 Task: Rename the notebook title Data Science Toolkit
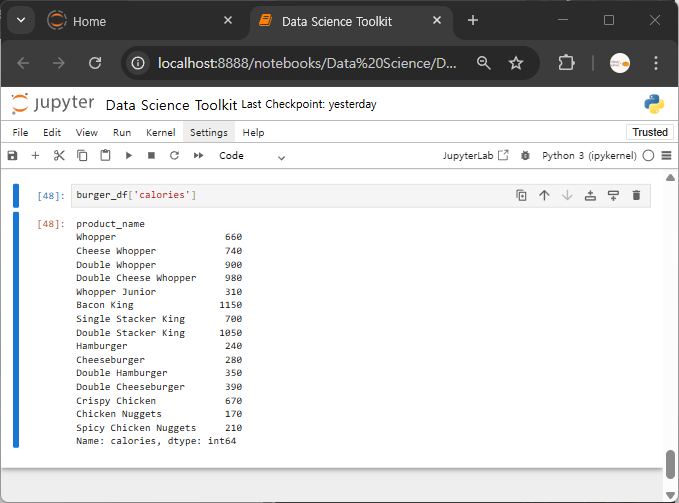[x=171, y=105]
